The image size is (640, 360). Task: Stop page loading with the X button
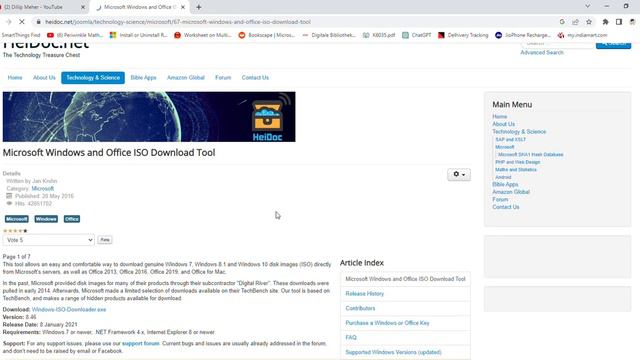click(22, 22)
